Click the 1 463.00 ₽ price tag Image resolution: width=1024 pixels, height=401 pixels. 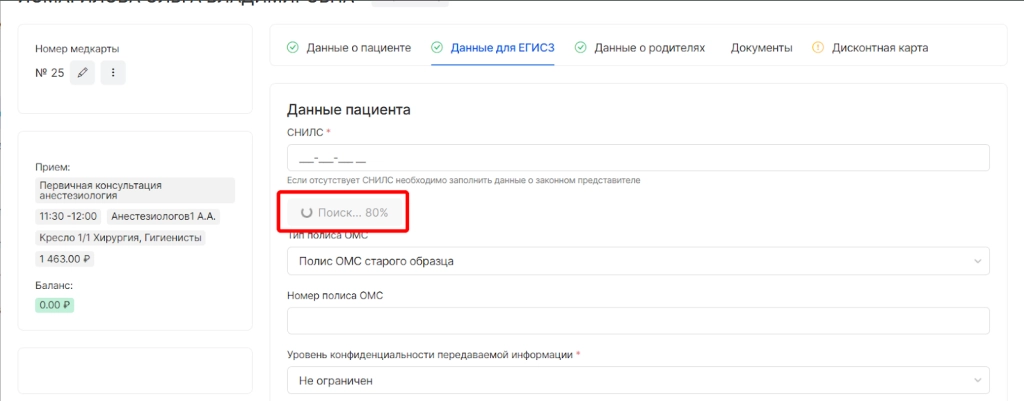[x=65, y=259]
